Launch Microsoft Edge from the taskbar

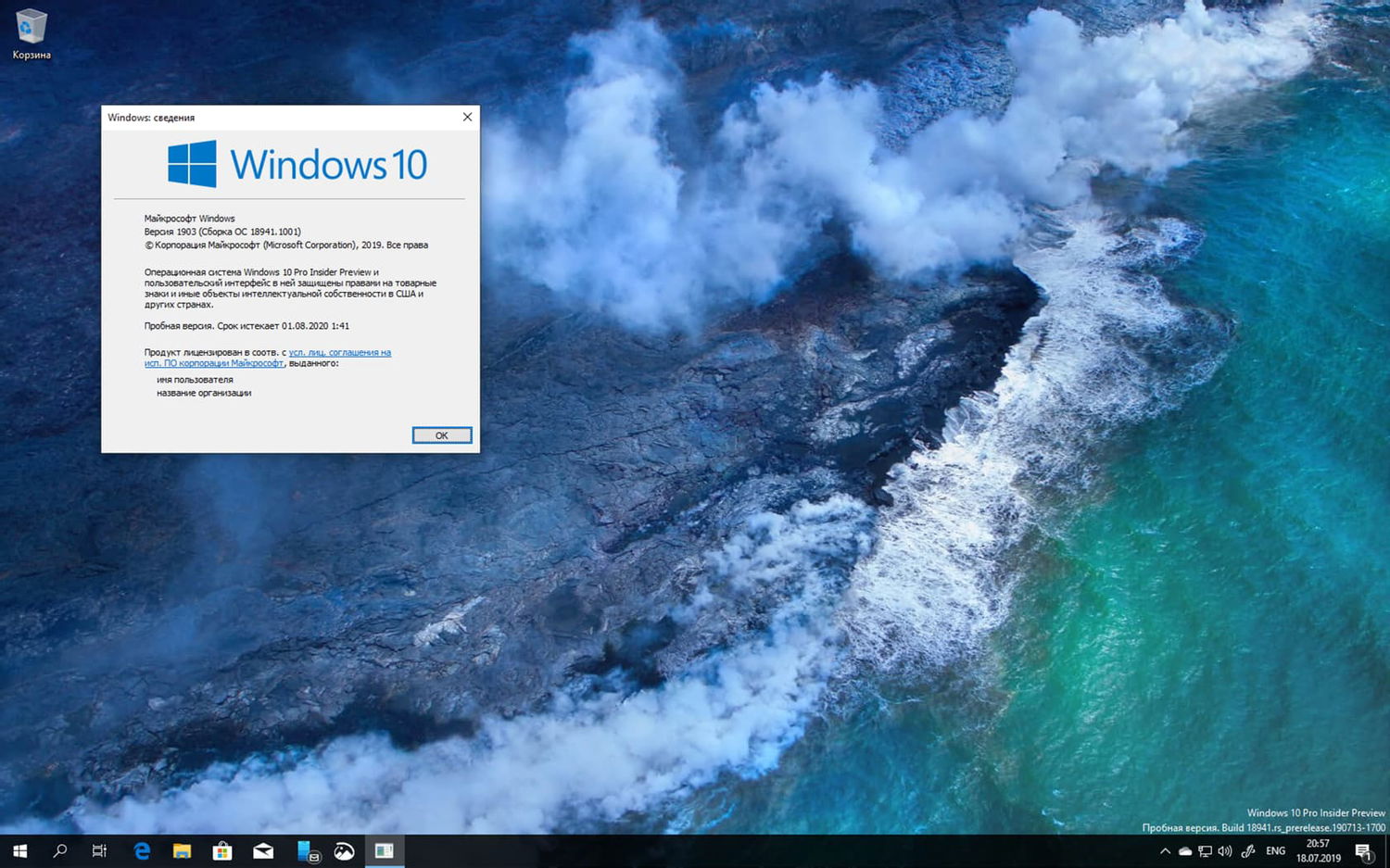tap(141, 850)
